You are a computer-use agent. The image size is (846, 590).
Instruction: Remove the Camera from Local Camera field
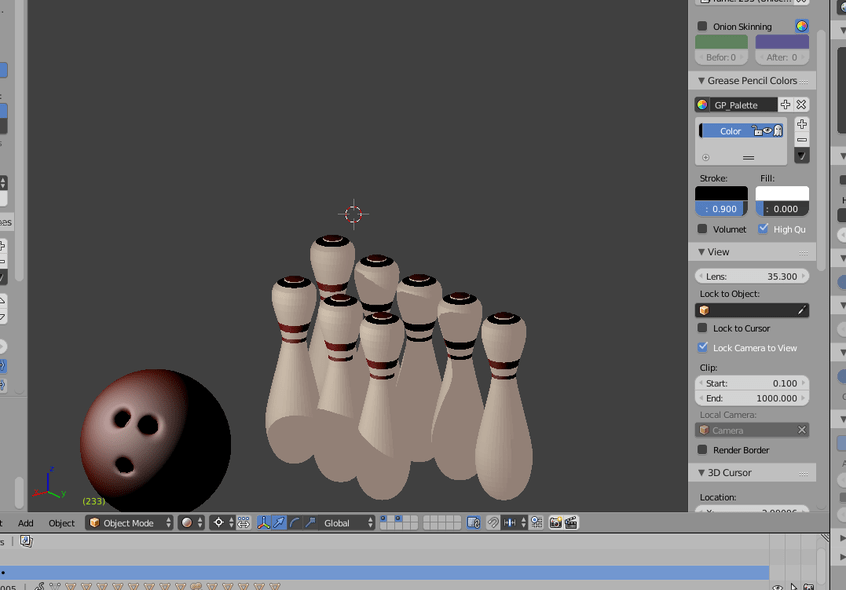point(803,429)
